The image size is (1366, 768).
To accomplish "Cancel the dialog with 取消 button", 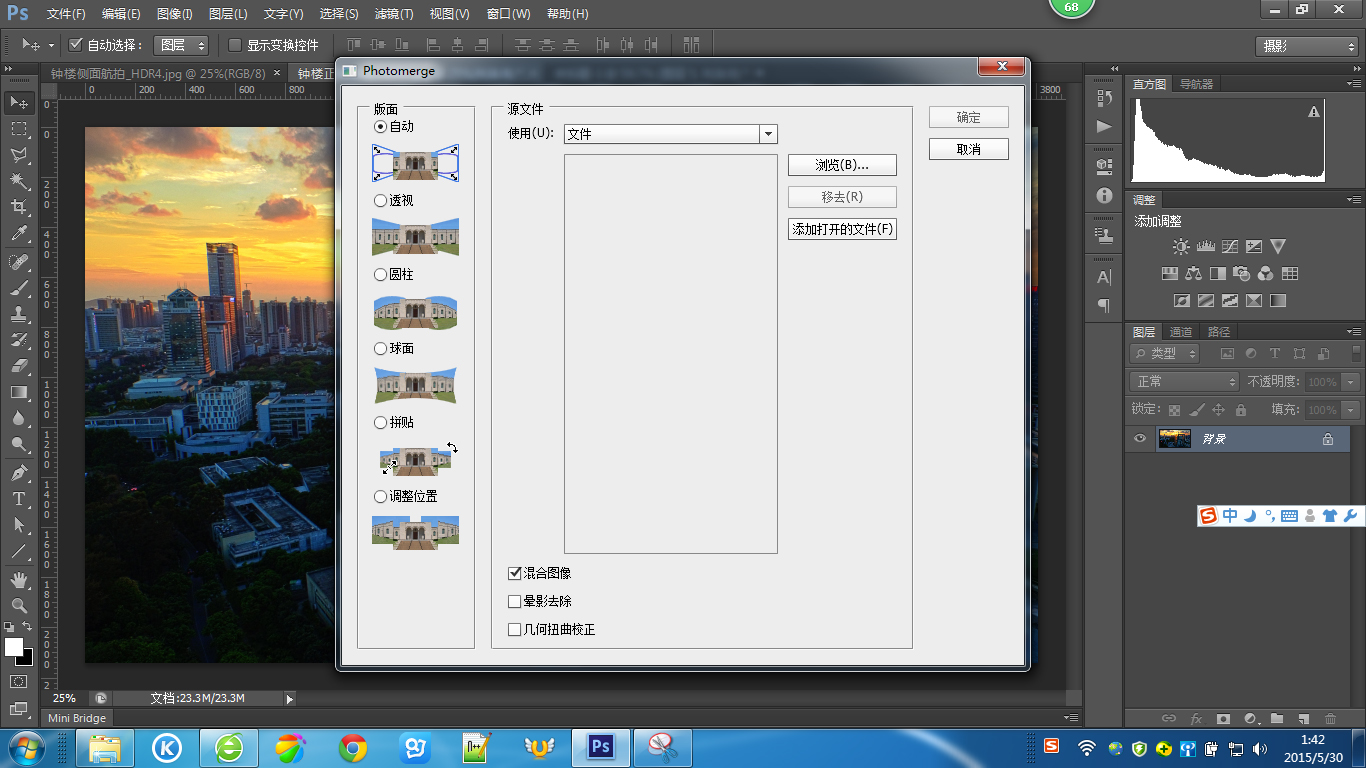I will 969,149.
